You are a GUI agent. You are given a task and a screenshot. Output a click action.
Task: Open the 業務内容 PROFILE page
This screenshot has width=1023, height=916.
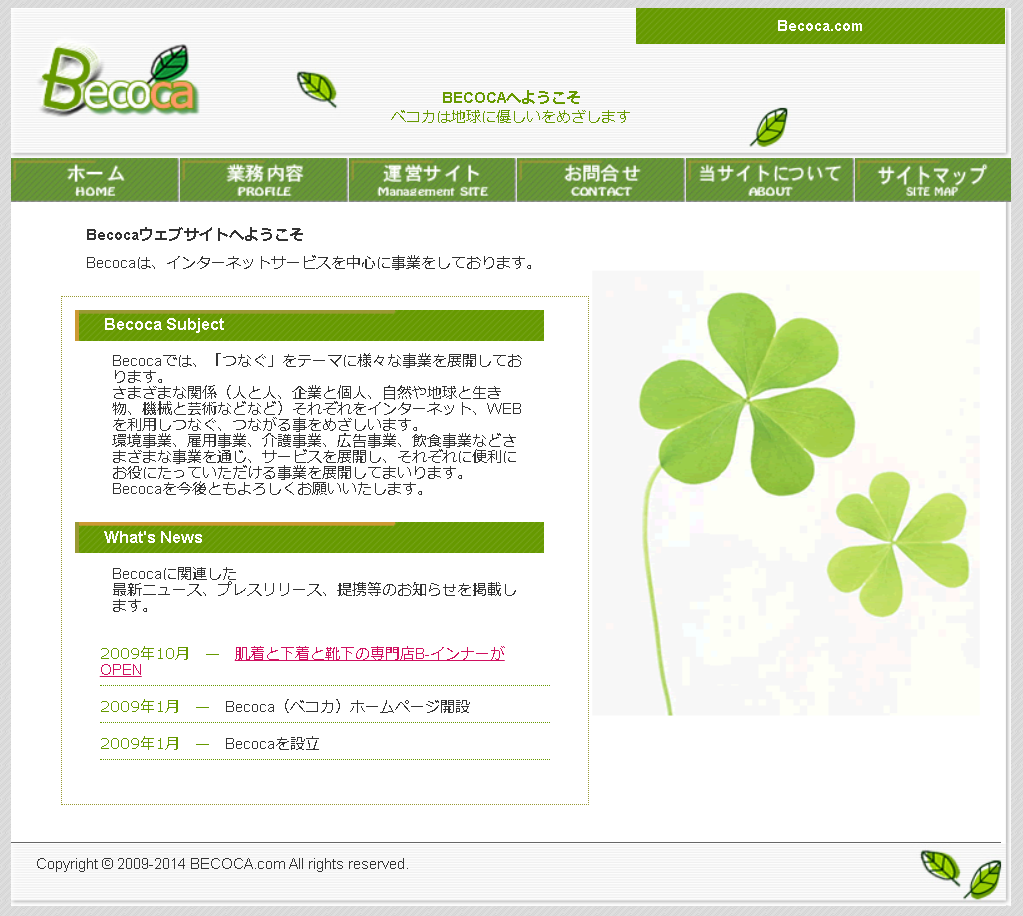262,180
